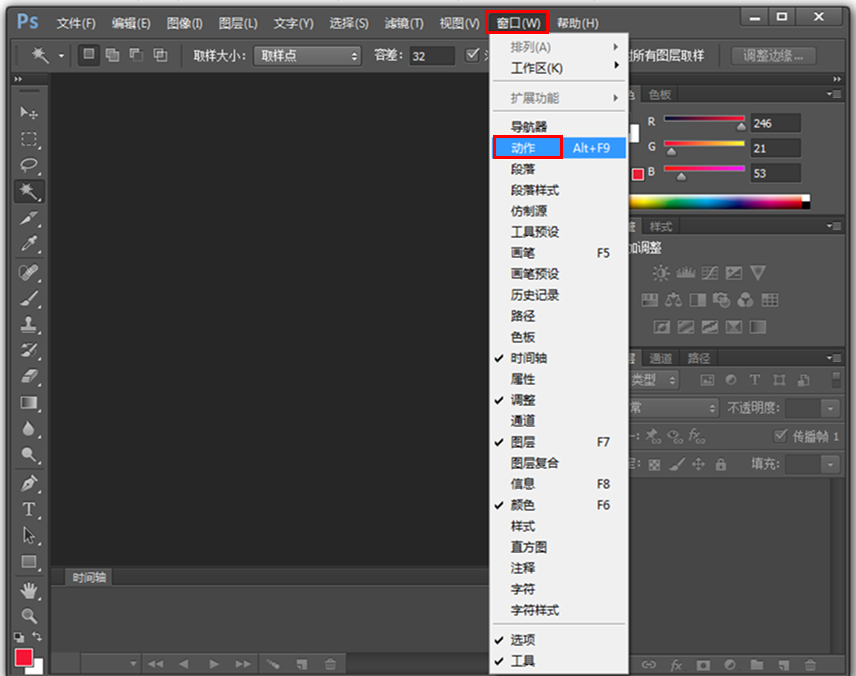Switch to the 通道 tab
The height and width of the screenshot is (676, 856).
661,358
